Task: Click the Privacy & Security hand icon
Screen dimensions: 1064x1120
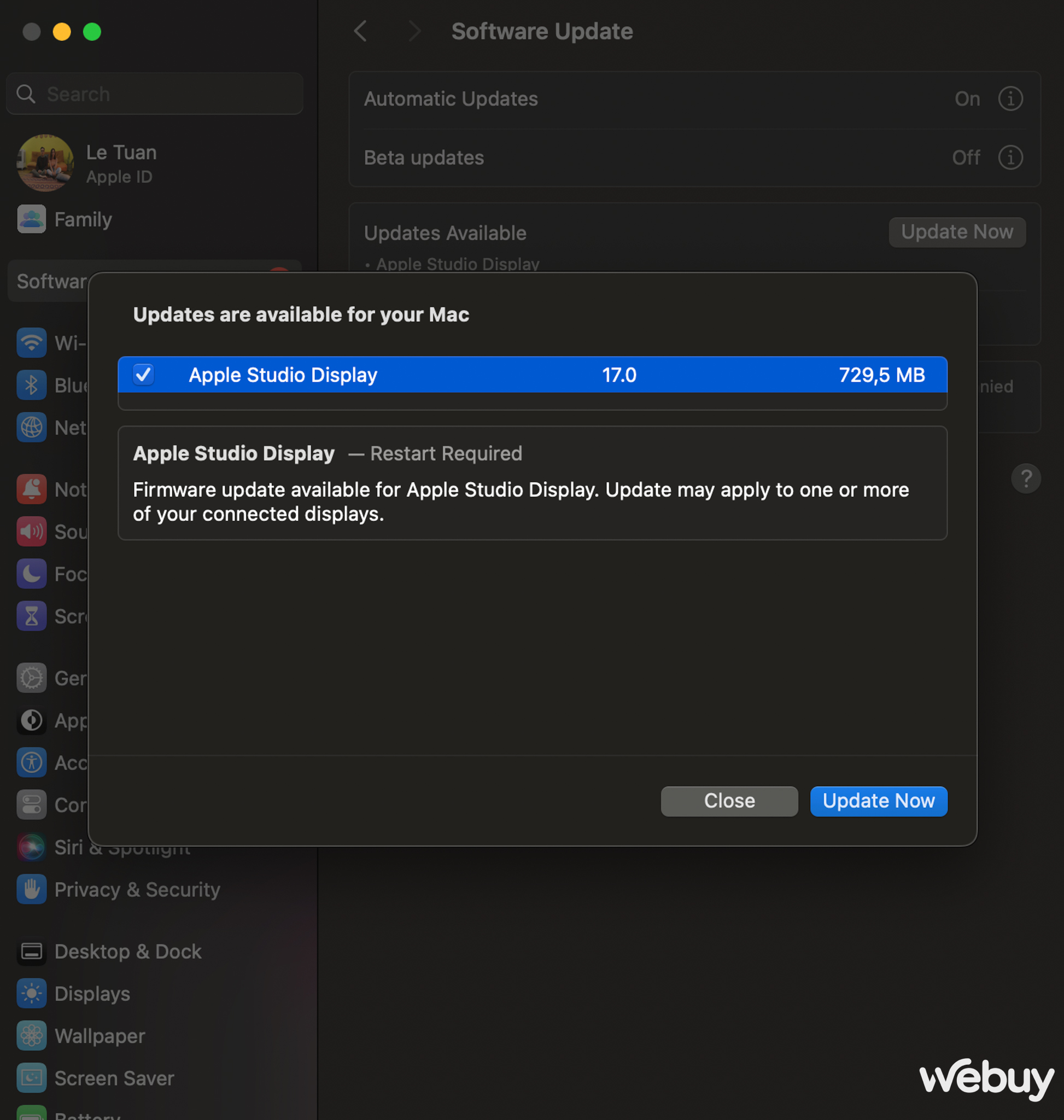Action: 31,889
